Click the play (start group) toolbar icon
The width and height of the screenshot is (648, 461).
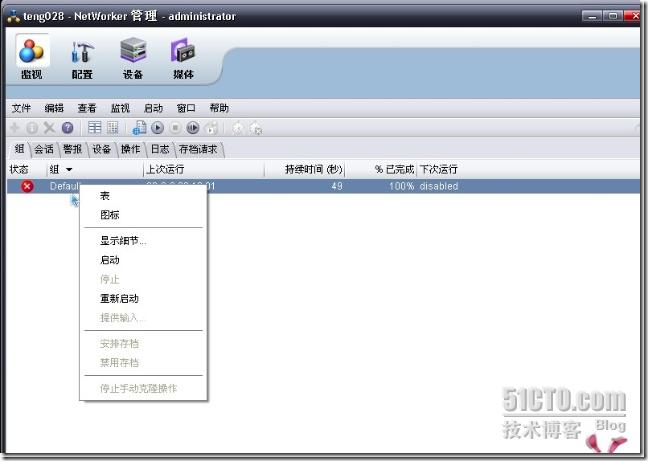coord(157,128)
